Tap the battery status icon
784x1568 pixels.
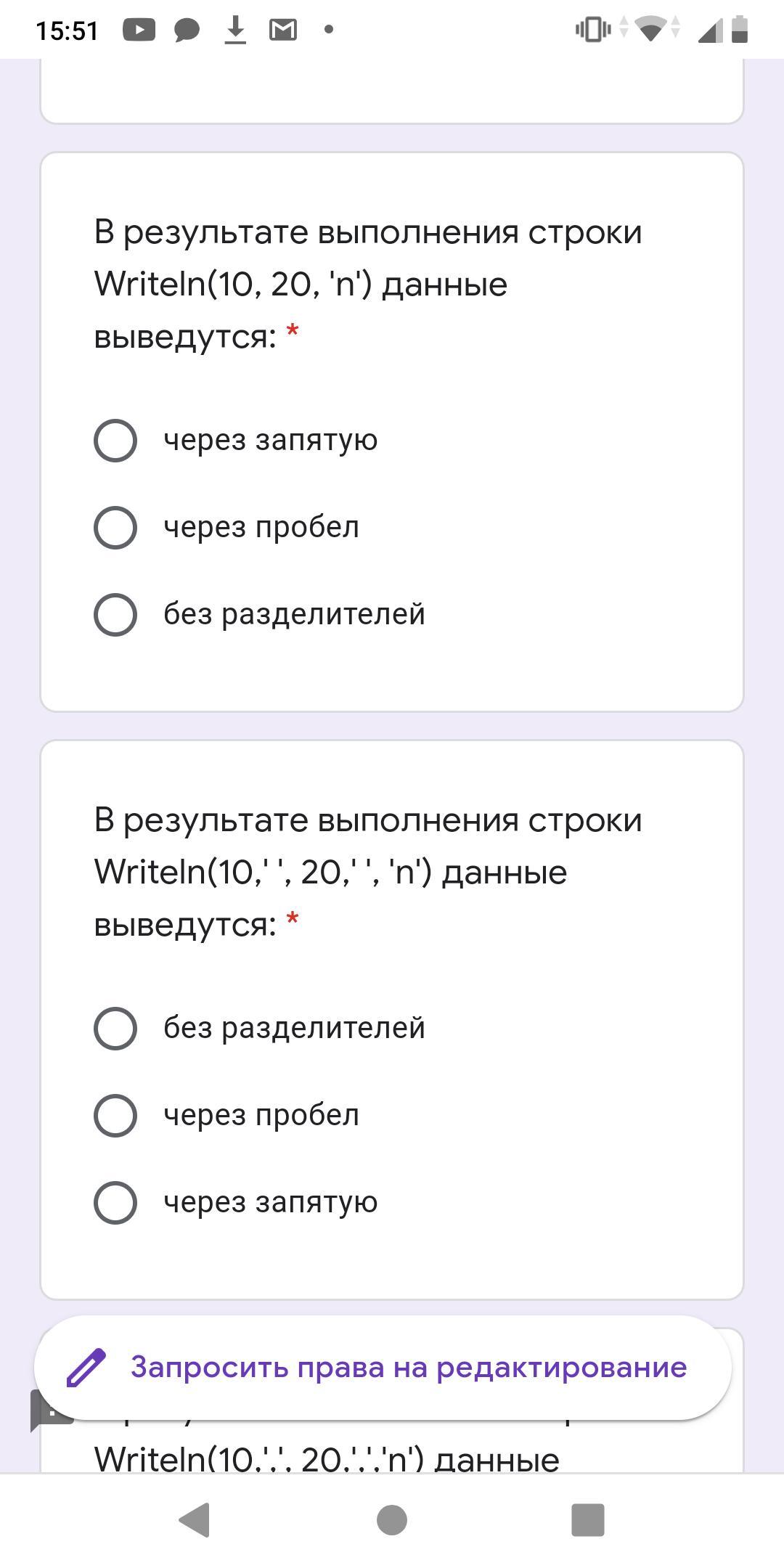(x=739, y=30)
